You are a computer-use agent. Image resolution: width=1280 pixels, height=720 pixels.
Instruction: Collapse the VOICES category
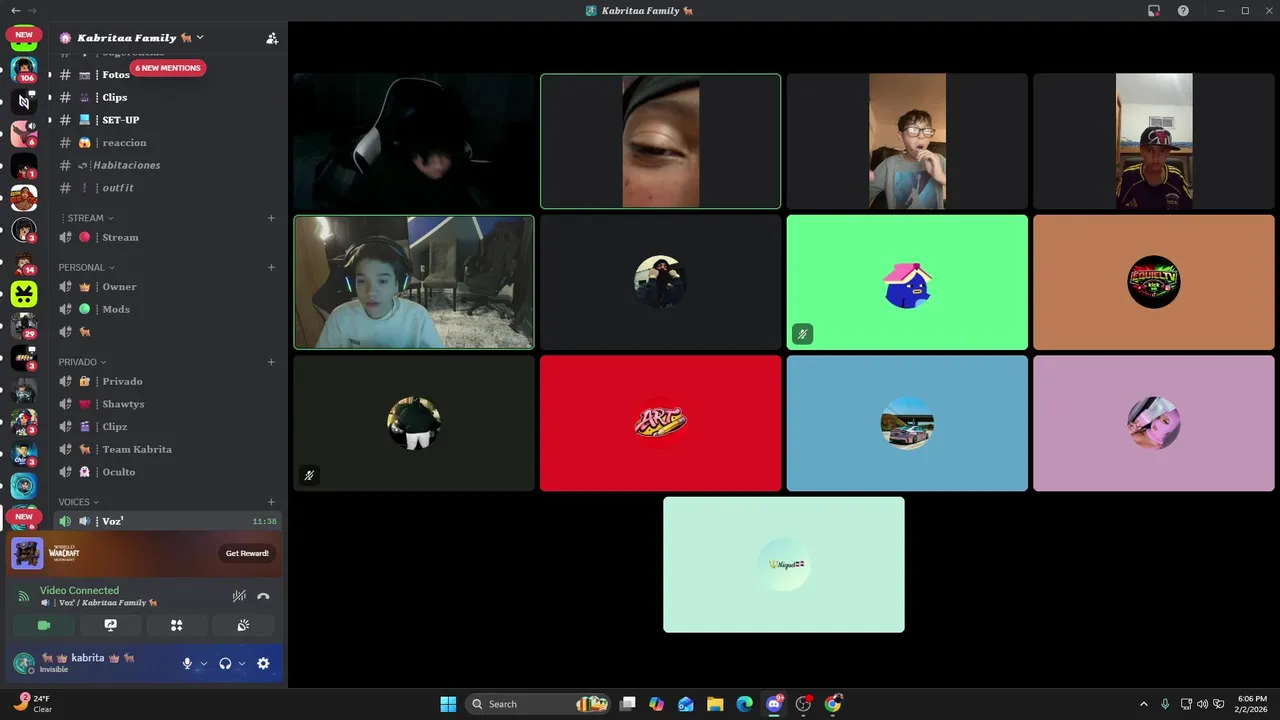(80, 502)
